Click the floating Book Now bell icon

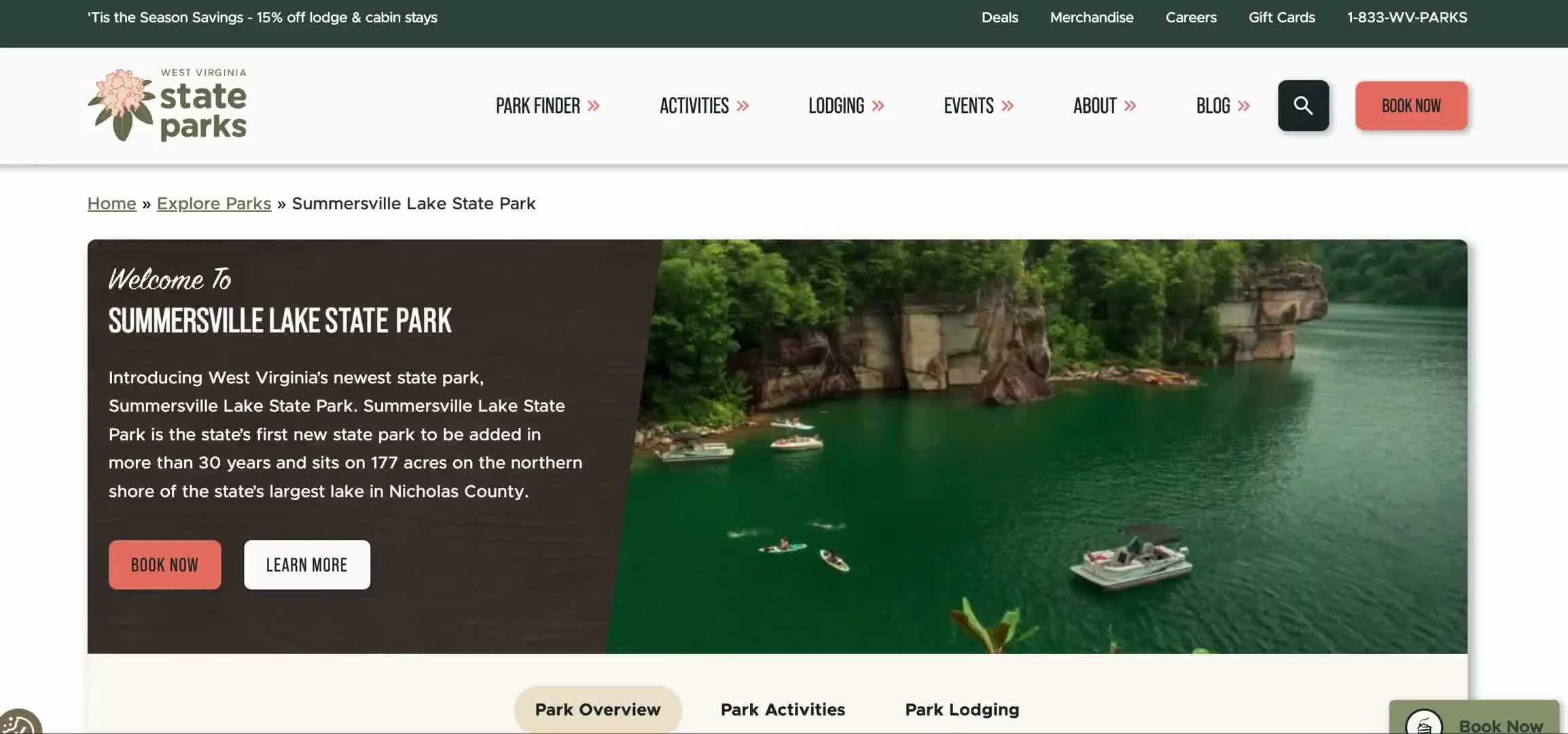pyautogui.click(x=1424, y=724)
